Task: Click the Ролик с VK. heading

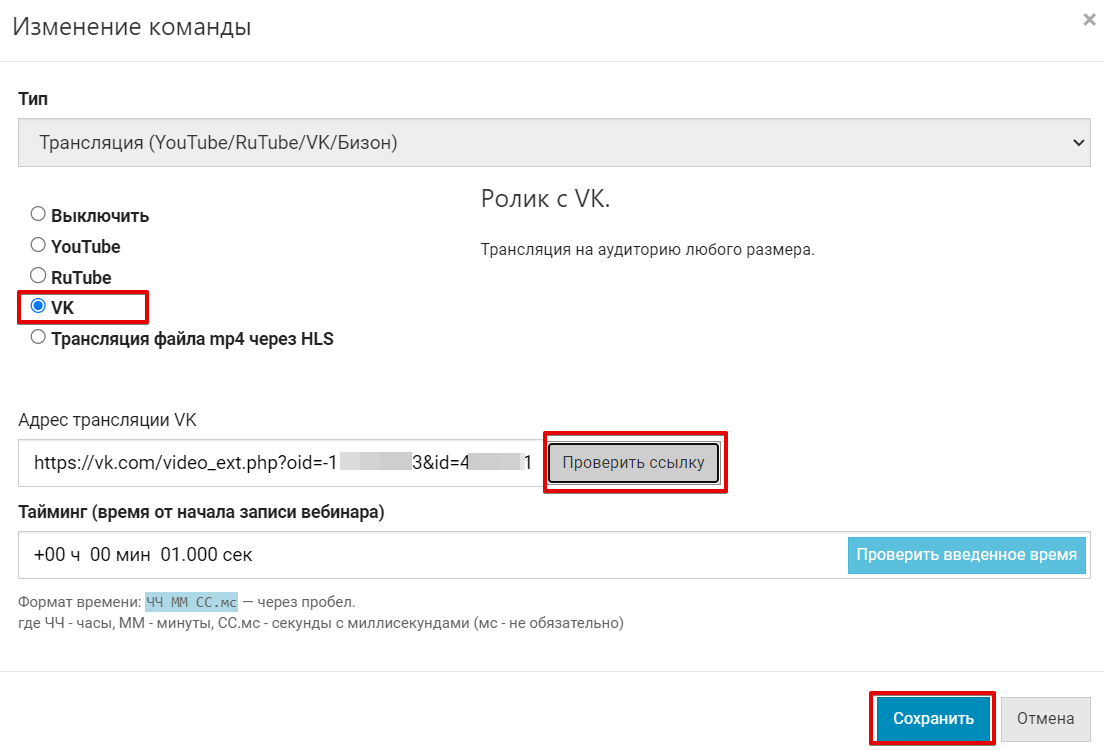Action: tap(545, 199)
